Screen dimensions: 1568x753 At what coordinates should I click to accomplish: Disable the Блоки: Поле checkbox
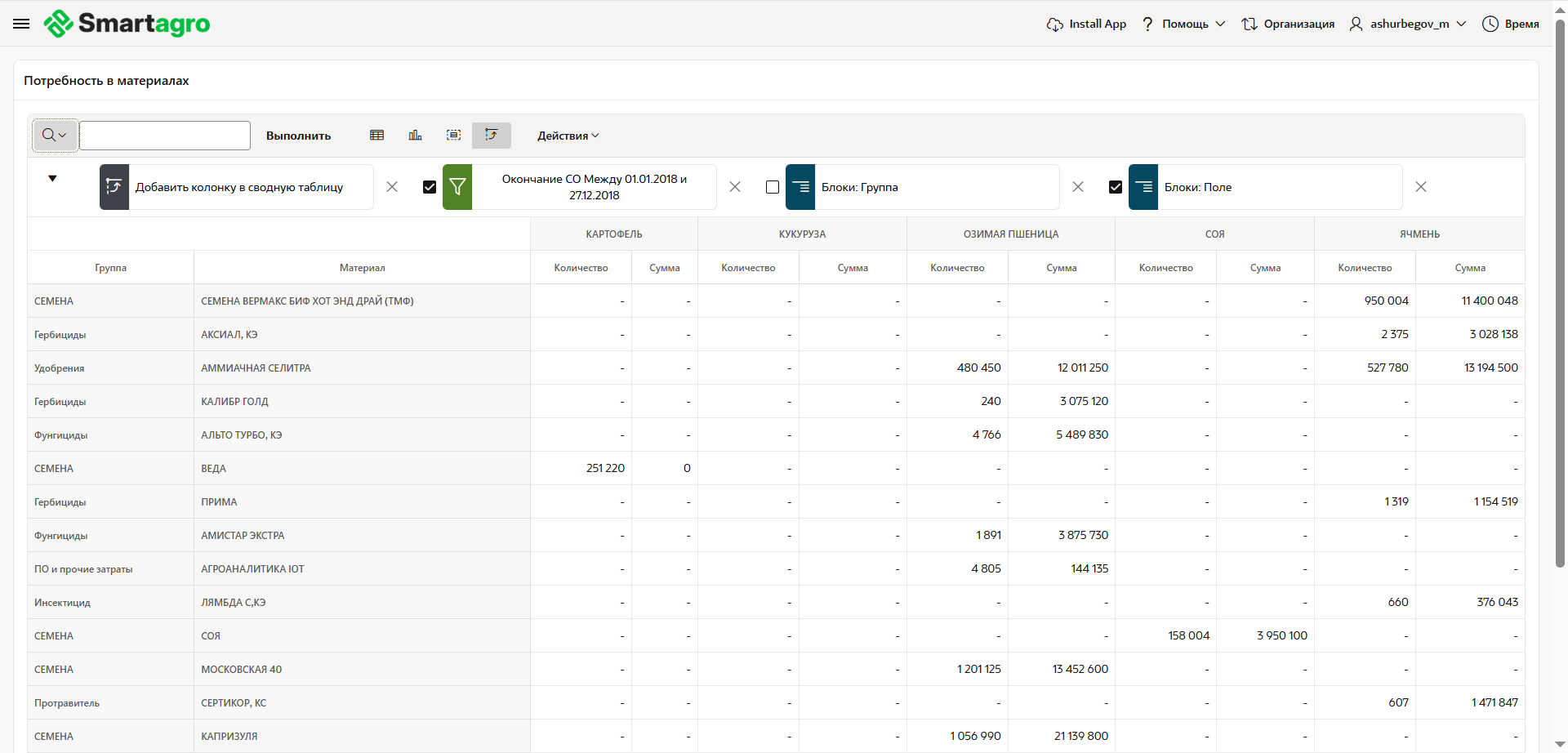(1116, 187)
